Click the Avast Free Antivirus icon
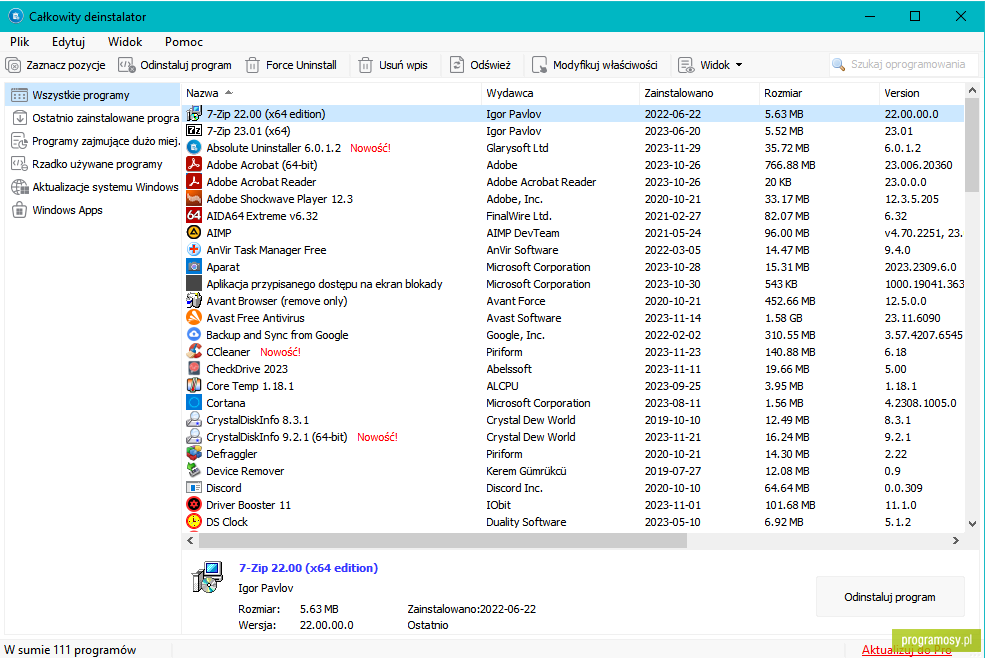 (x=194, y=317)
